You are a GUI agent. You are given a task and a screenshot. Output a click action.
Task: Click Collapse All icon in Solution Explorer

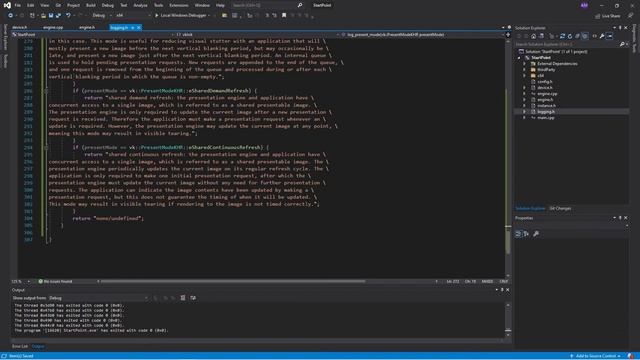pyautogui.click(x=577, y=36)
